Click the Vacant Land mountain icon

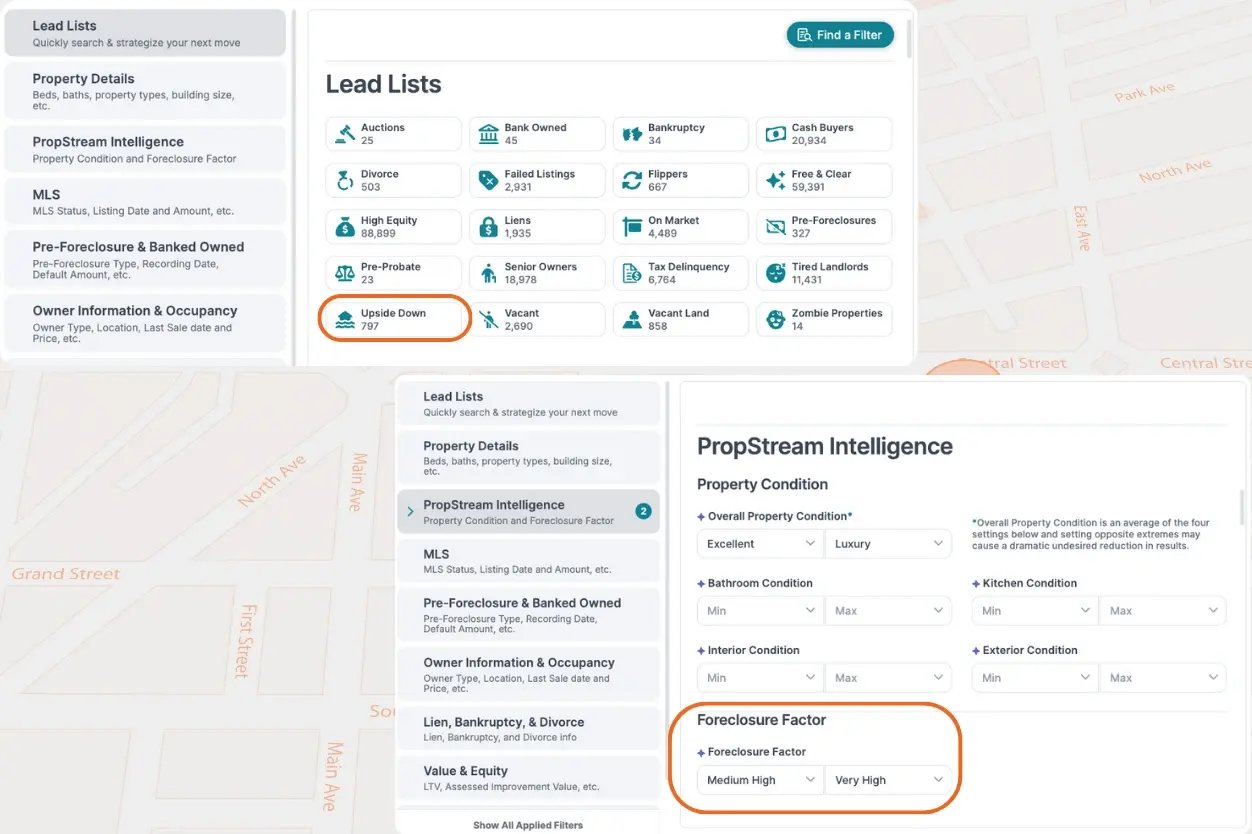[x=632, y=318]
